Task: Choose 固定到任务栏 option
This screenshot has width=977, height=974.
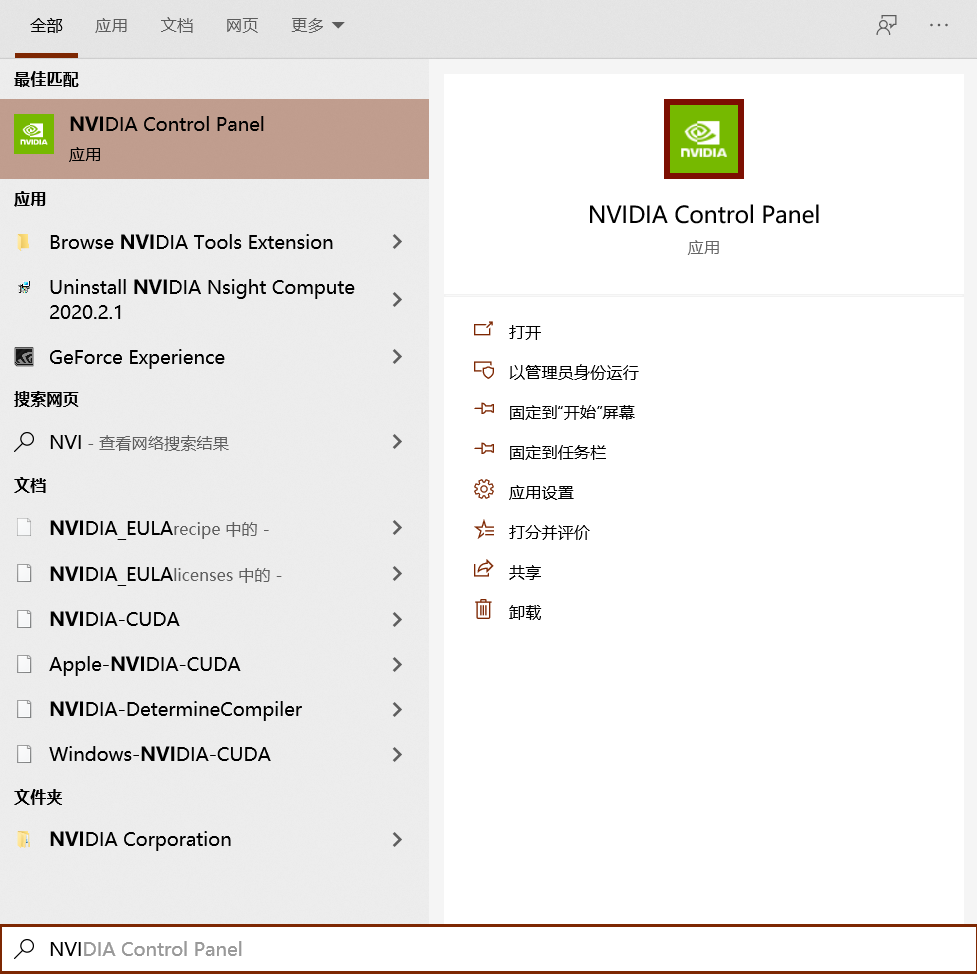Action: (557, 452)
